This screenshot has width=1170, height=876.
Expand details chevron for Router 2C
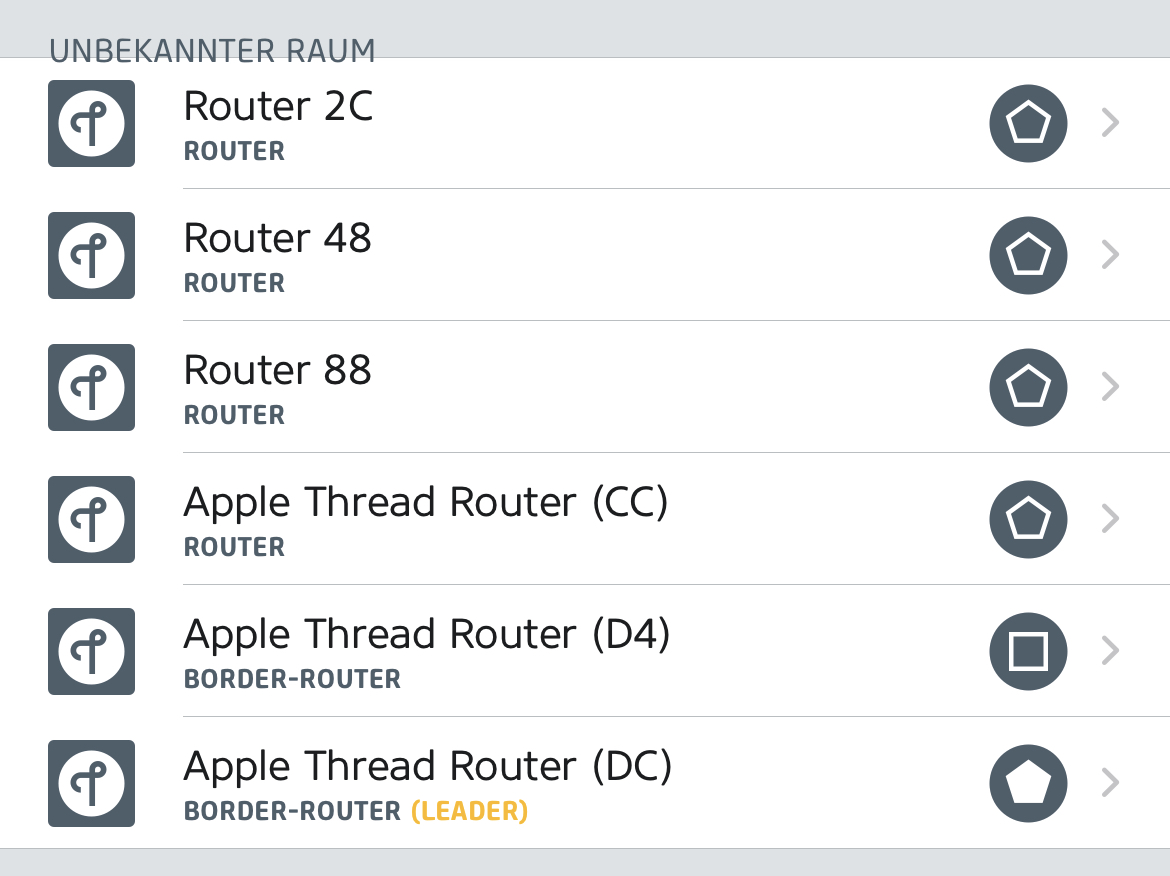(x=1109, y=123)
